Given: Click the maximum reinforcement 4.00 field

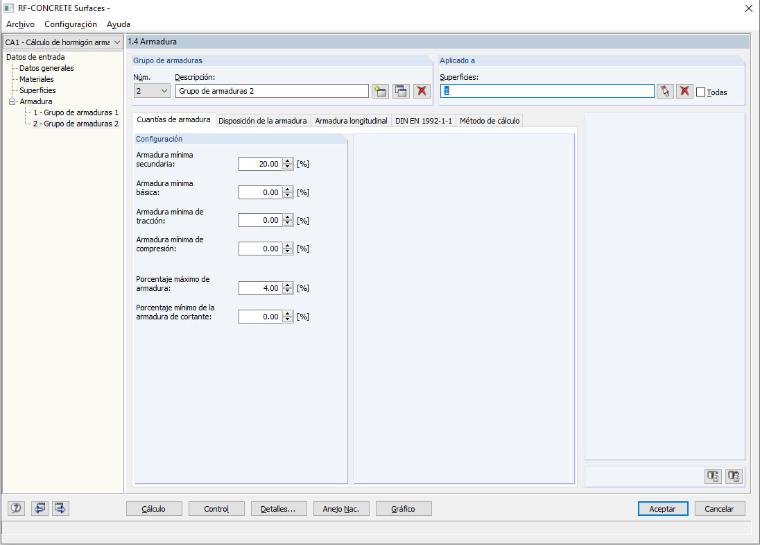Looking at the screenshot, I should click(x=260, y=289).
